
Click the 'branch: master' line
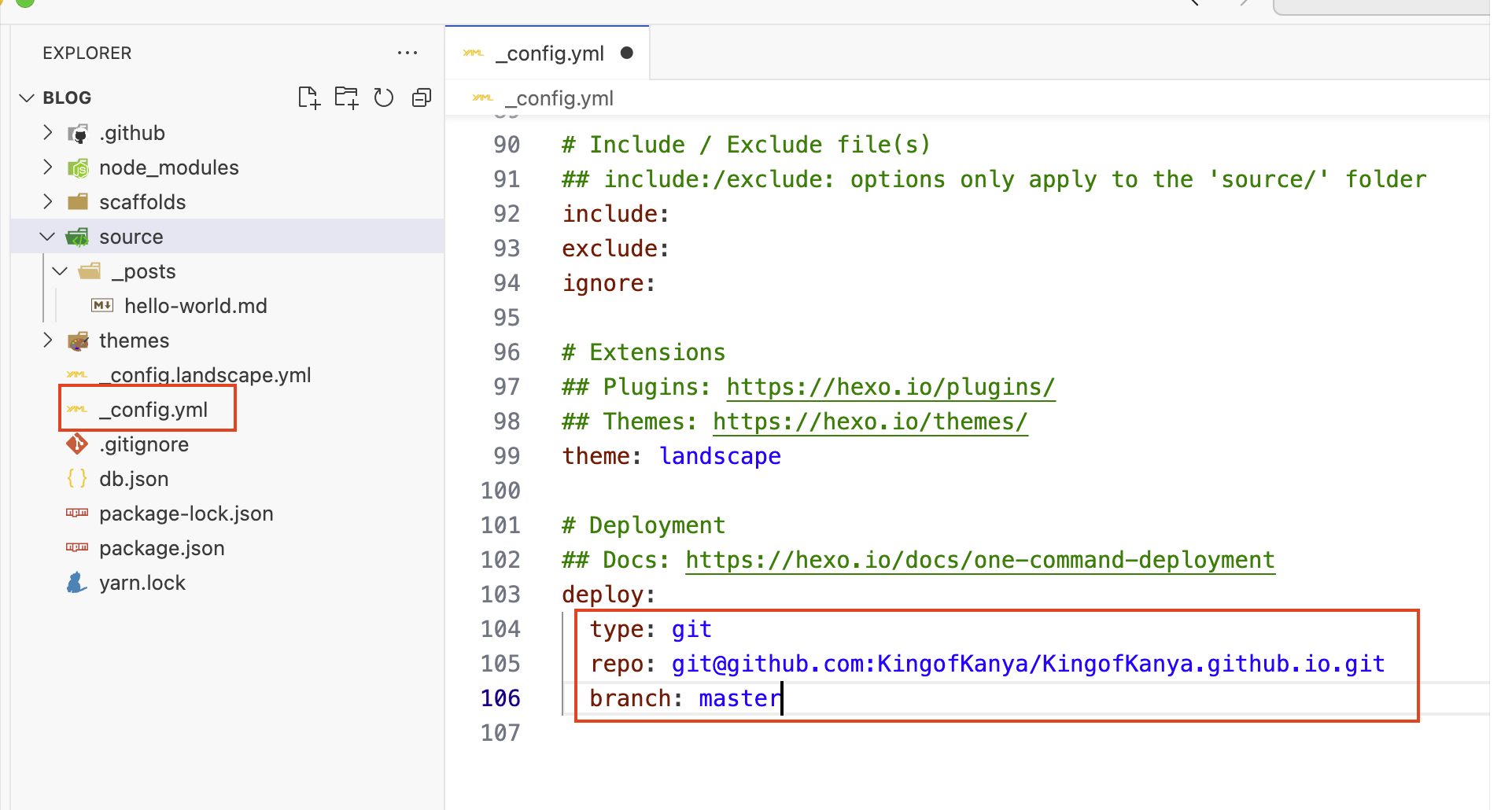click(x=686, y=698)
